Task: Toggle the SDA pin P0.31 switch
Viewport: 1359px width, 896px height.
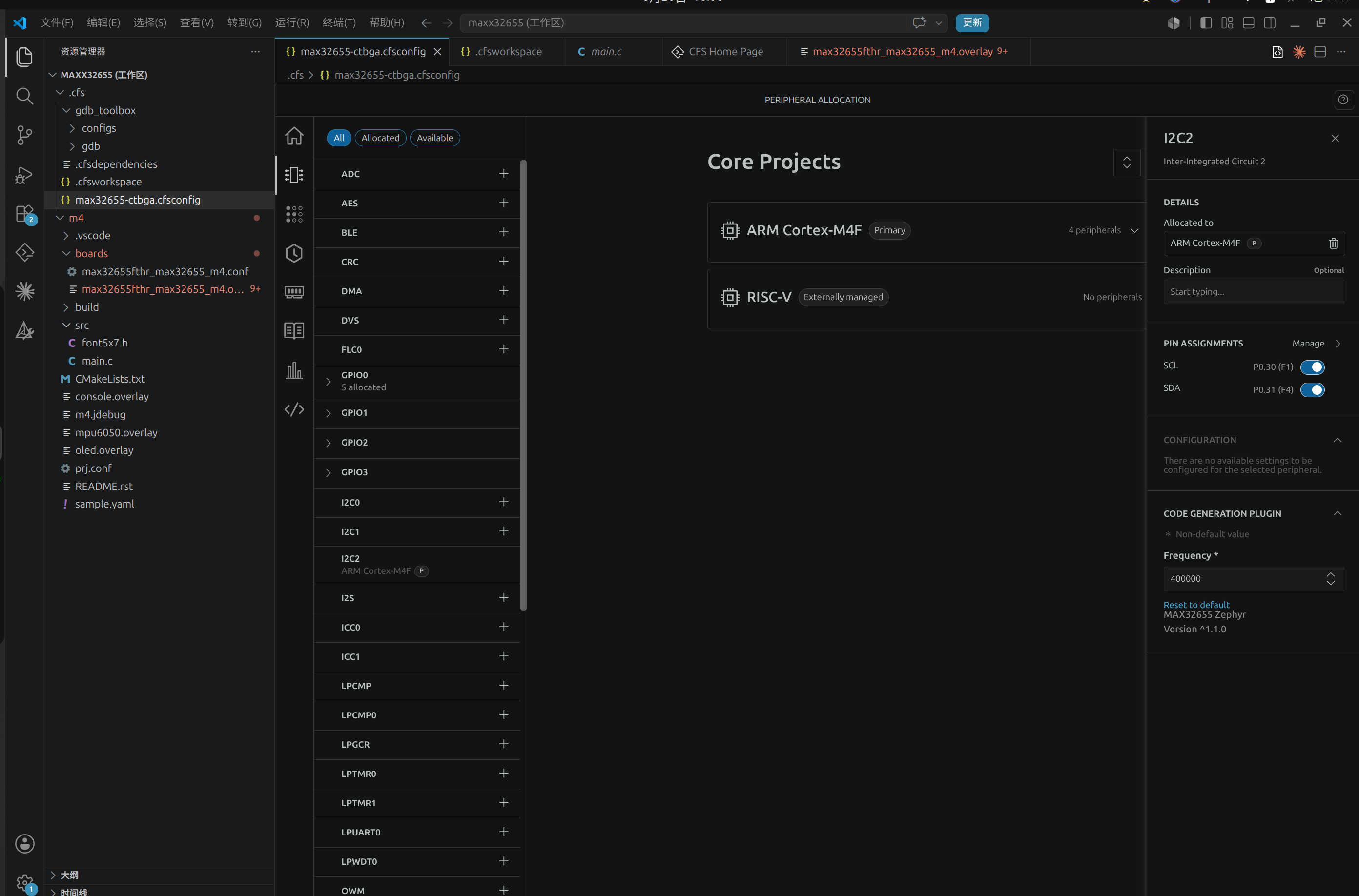Action: 1312,390
